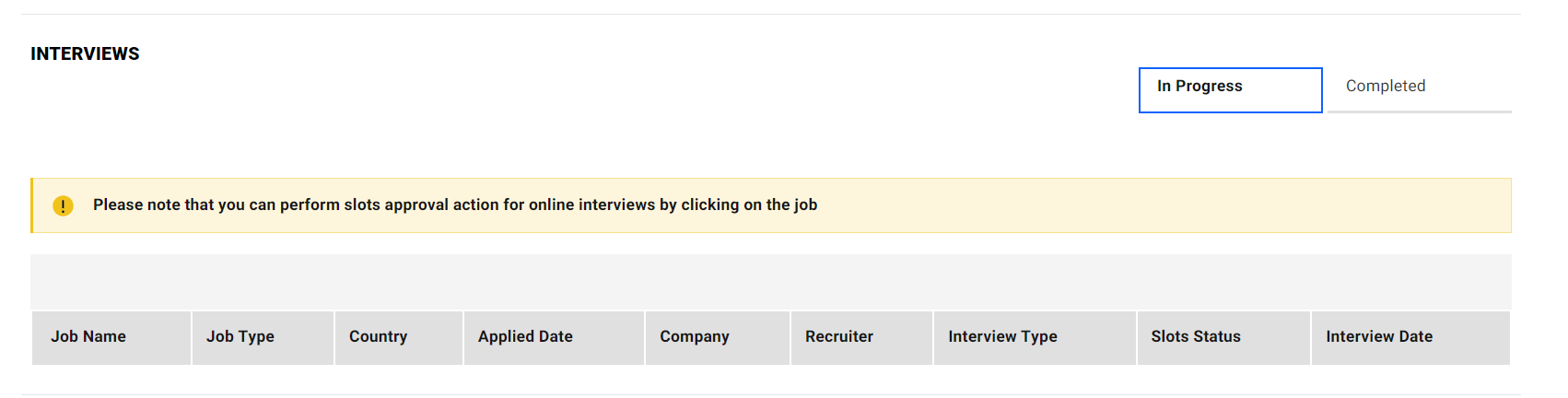This screenshot has width=1568, height=398.
Task: Click the slots approval notice text
Action: point(455,205)
